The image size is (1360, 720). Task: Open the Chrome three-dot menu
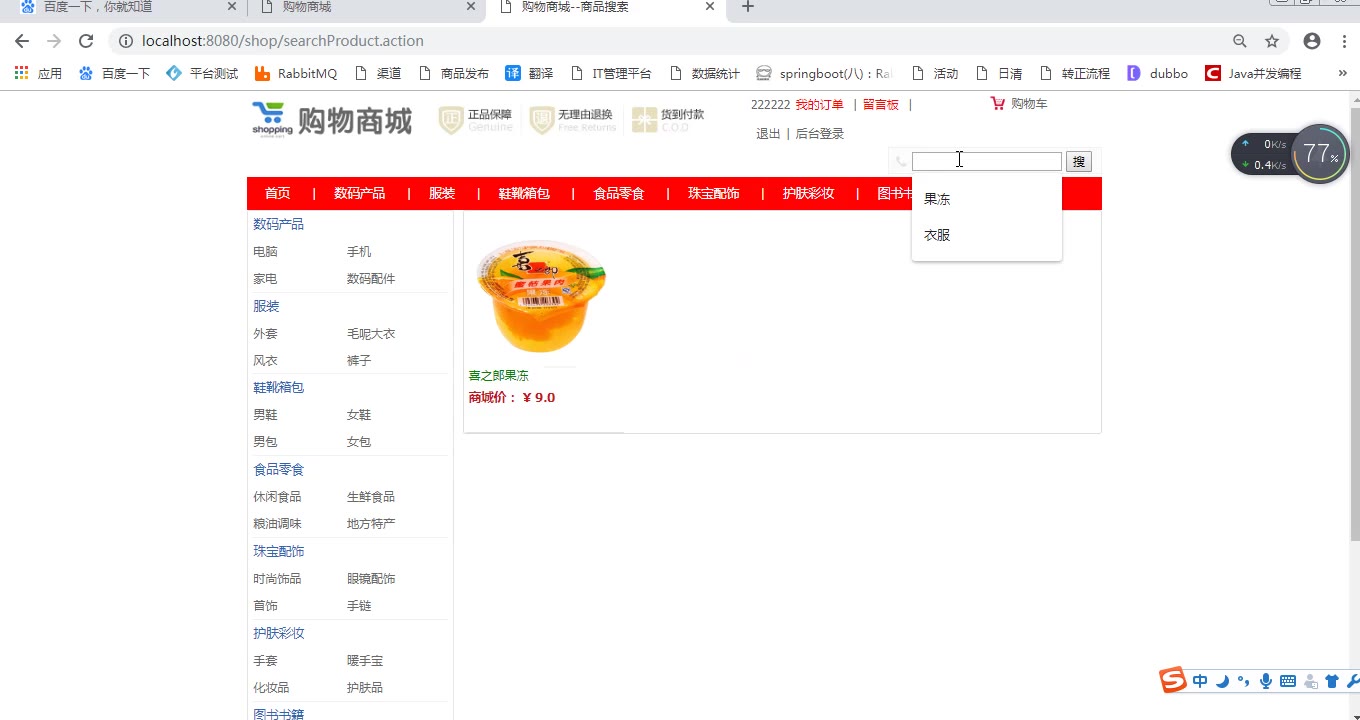pos(1344,41)
